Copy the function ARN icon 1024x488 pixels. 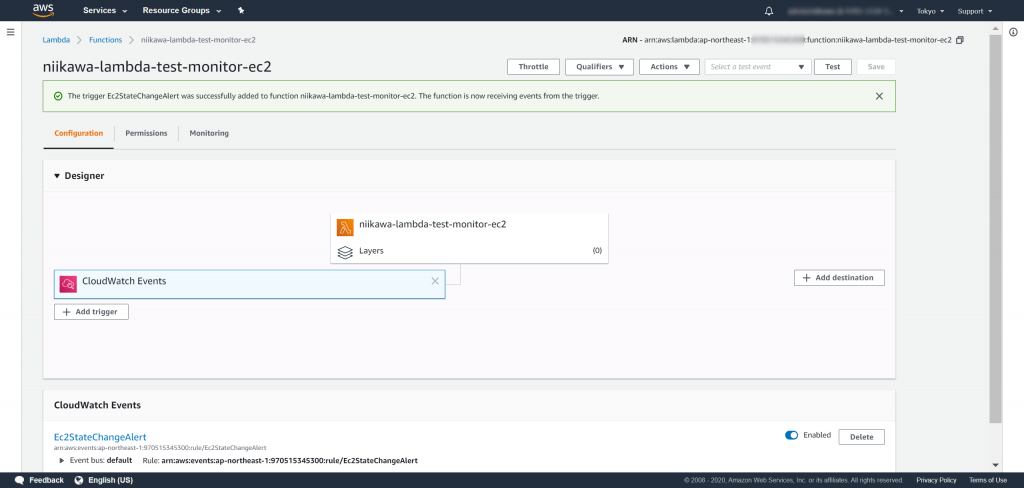[959, 40]
